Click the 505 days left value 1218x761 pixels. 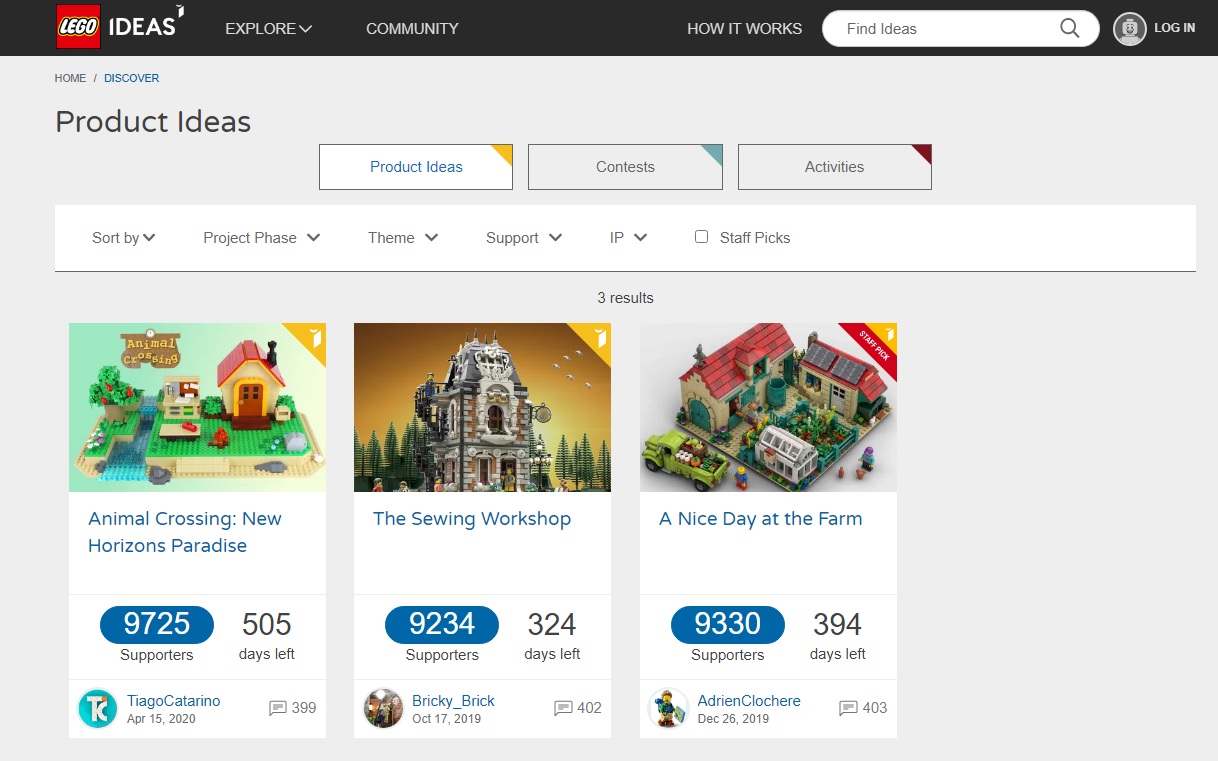[267, 625]
